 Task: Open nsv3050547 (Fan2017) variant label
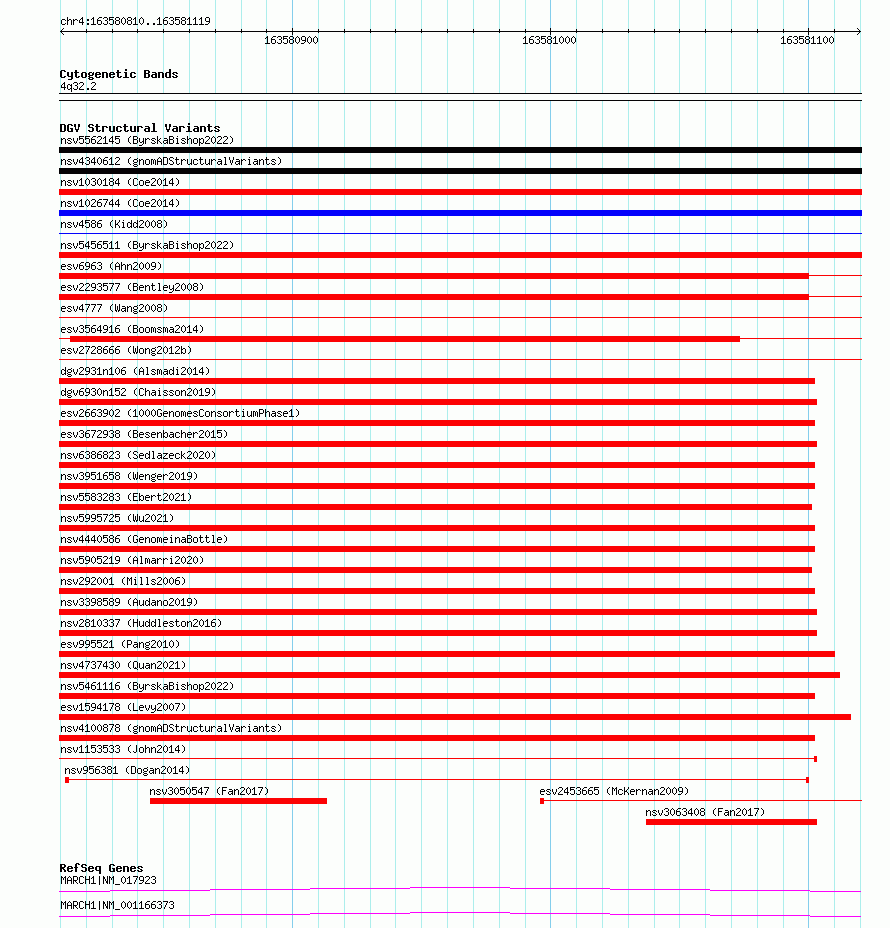209,791
